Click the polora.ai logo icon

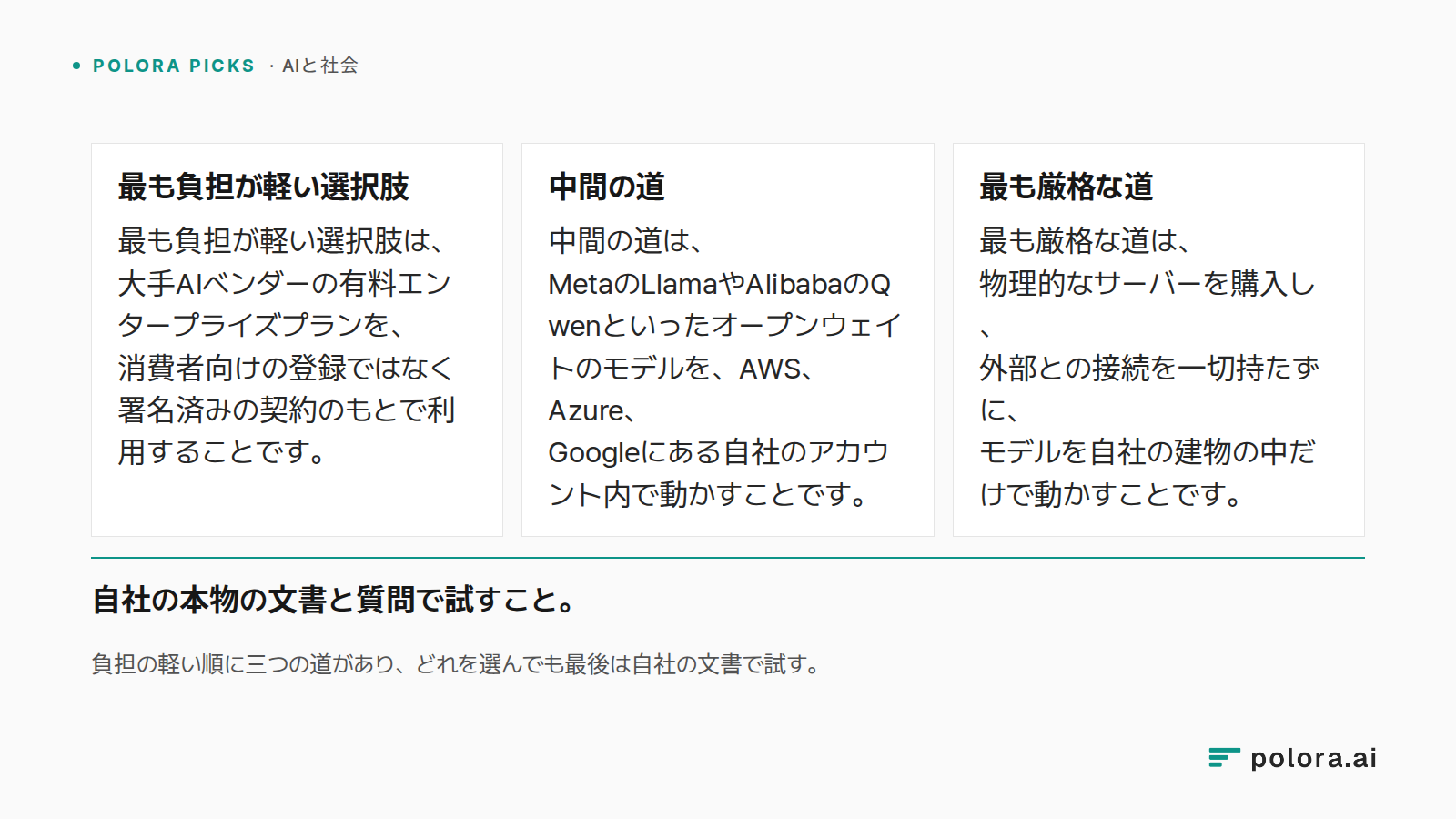coord(1224,758)
